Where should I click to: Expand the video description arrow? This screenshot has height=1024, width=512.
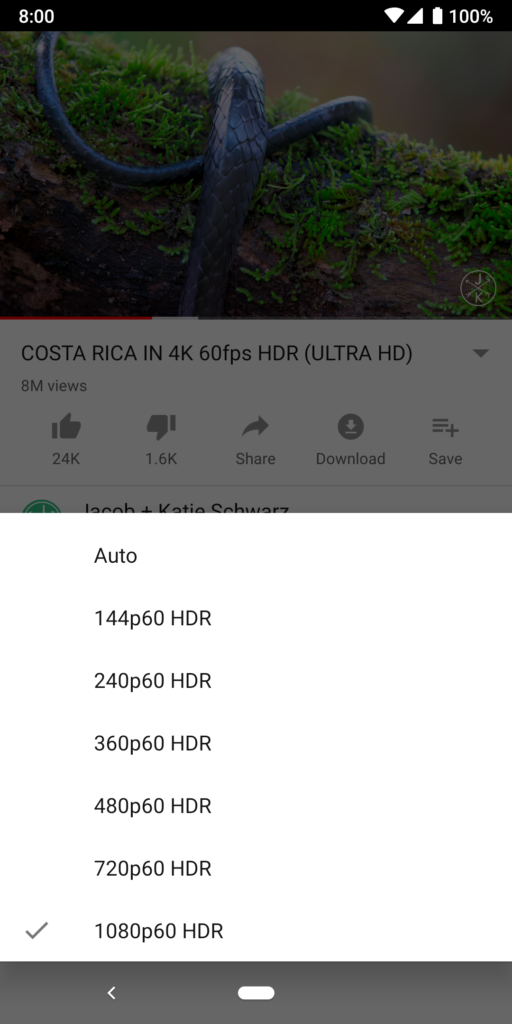481,353
